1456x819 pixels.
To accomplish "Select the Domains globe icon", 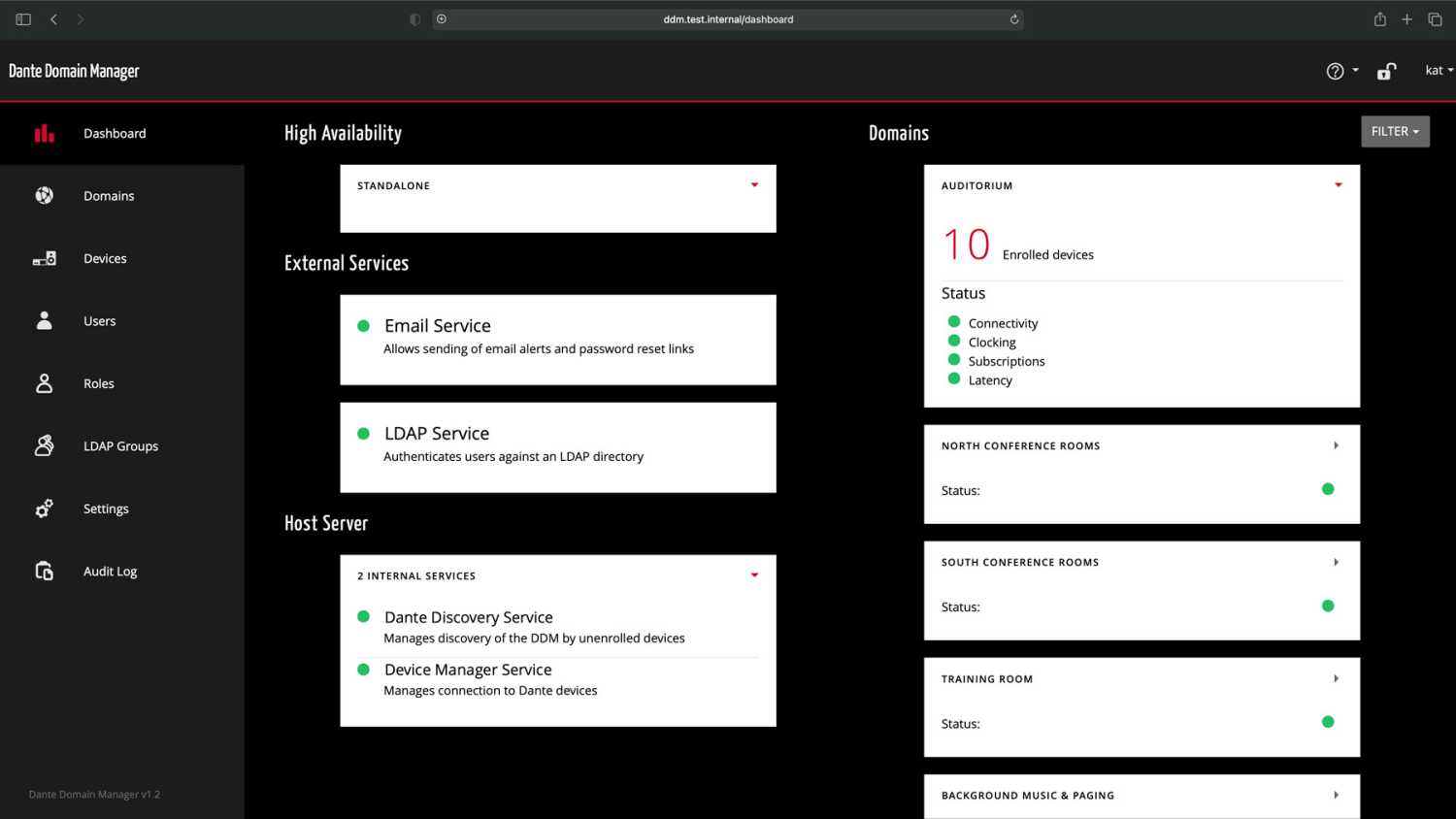I will [44, 195].
